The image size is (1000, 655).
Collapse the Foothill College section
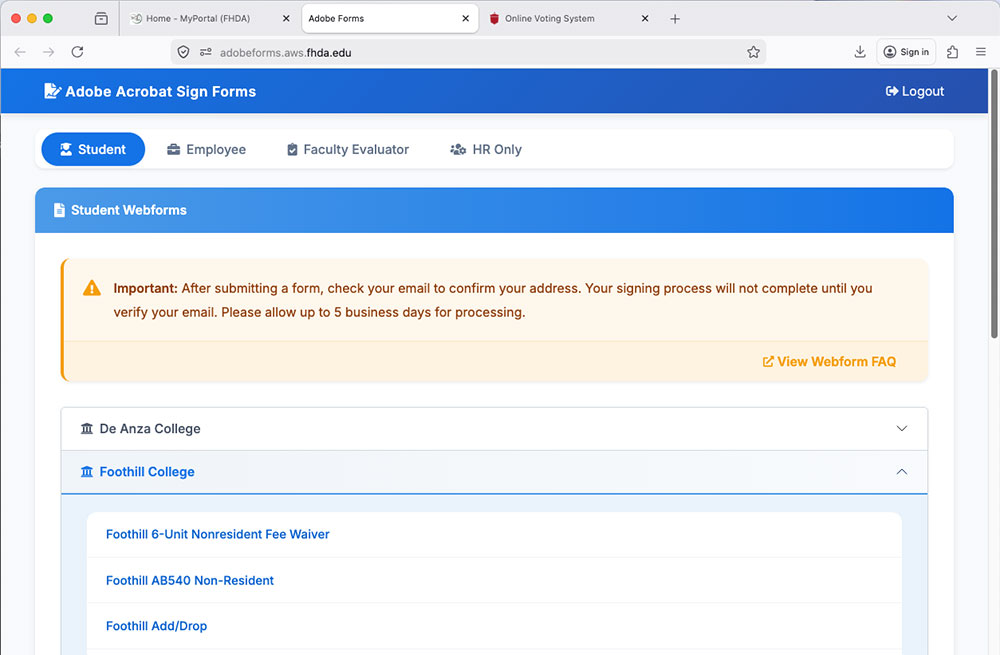(x=494, y=472)
